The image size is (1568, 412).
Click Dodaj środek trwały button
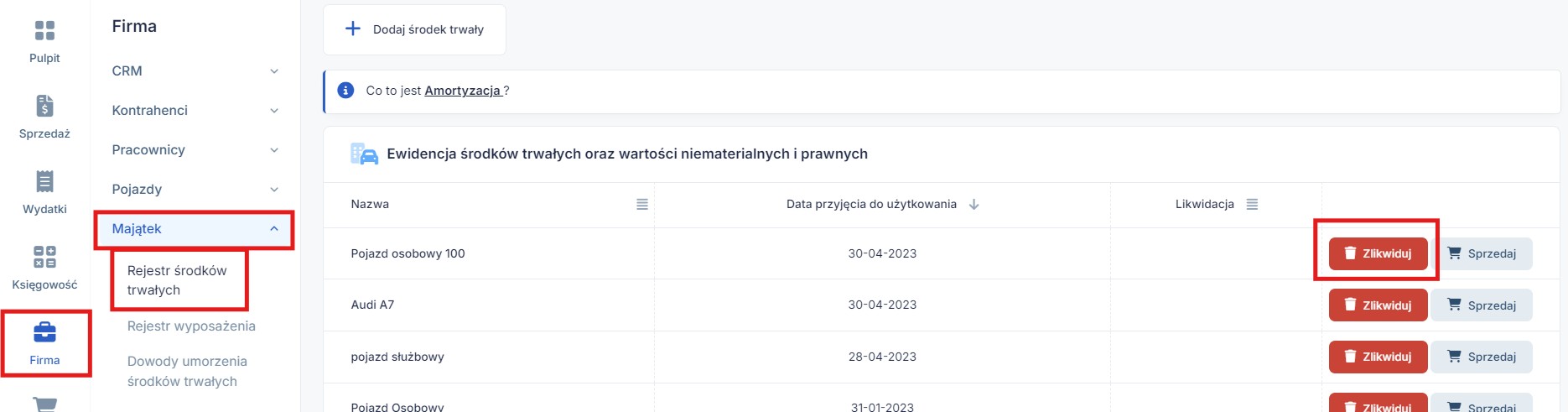tap(414, 29)
